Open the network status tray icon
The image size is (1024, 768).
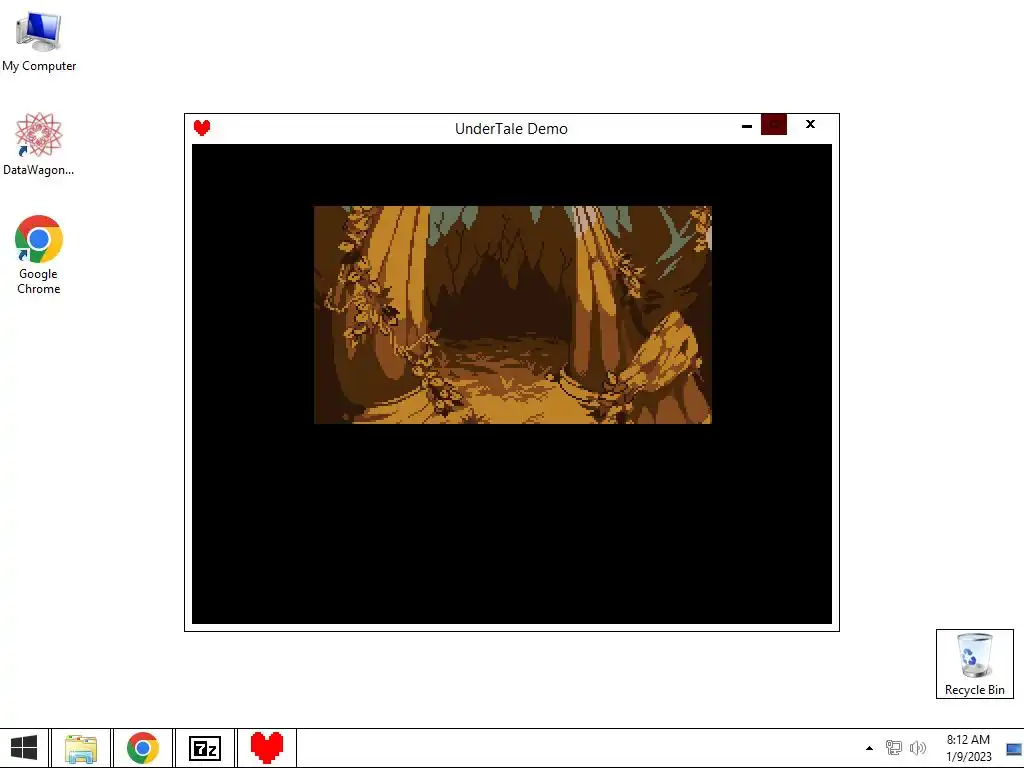click(x=893, y=748)
